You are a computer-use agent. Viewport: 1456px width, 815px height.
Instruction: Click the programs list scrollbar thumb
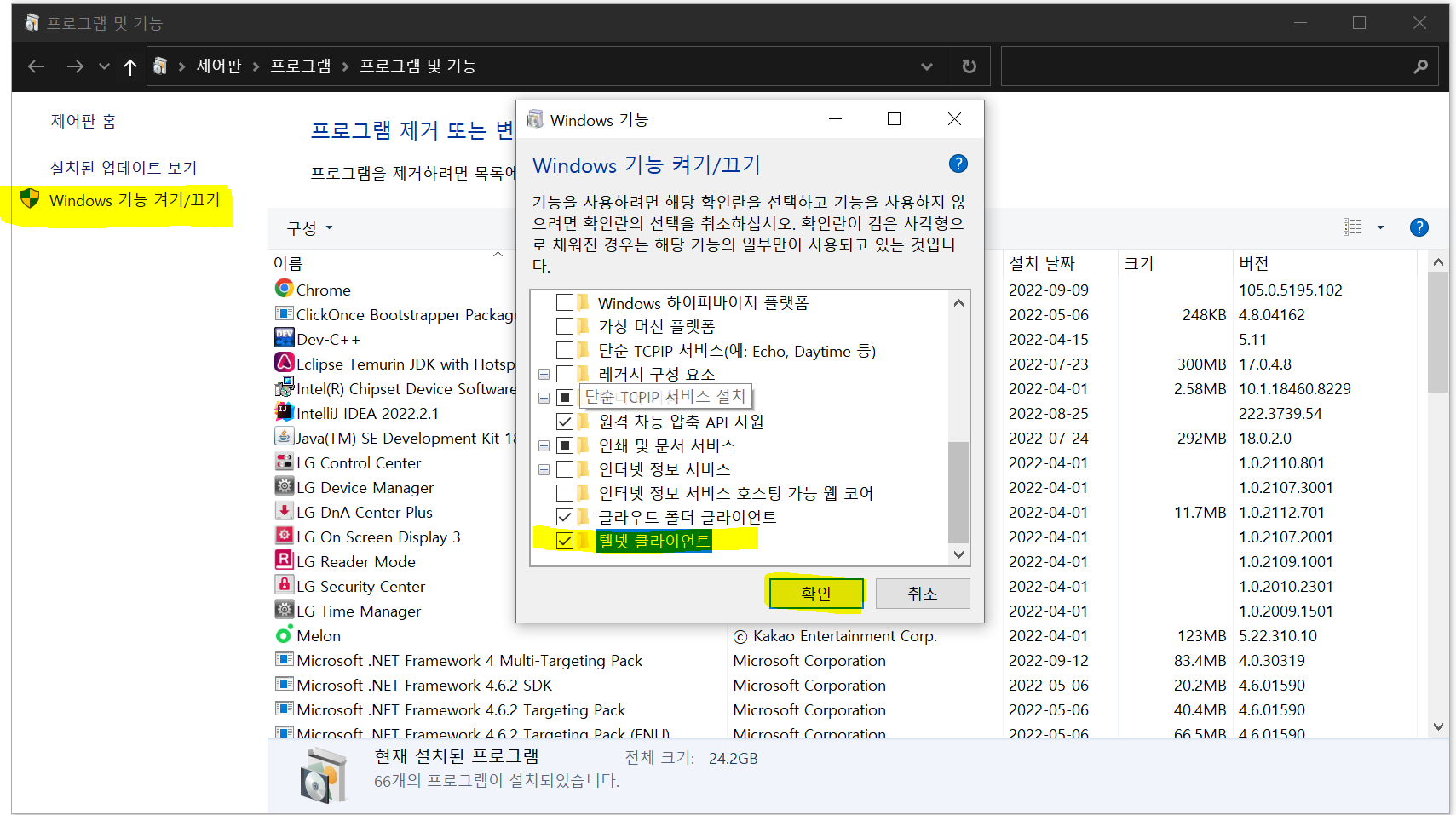(x=1438, y=332)
